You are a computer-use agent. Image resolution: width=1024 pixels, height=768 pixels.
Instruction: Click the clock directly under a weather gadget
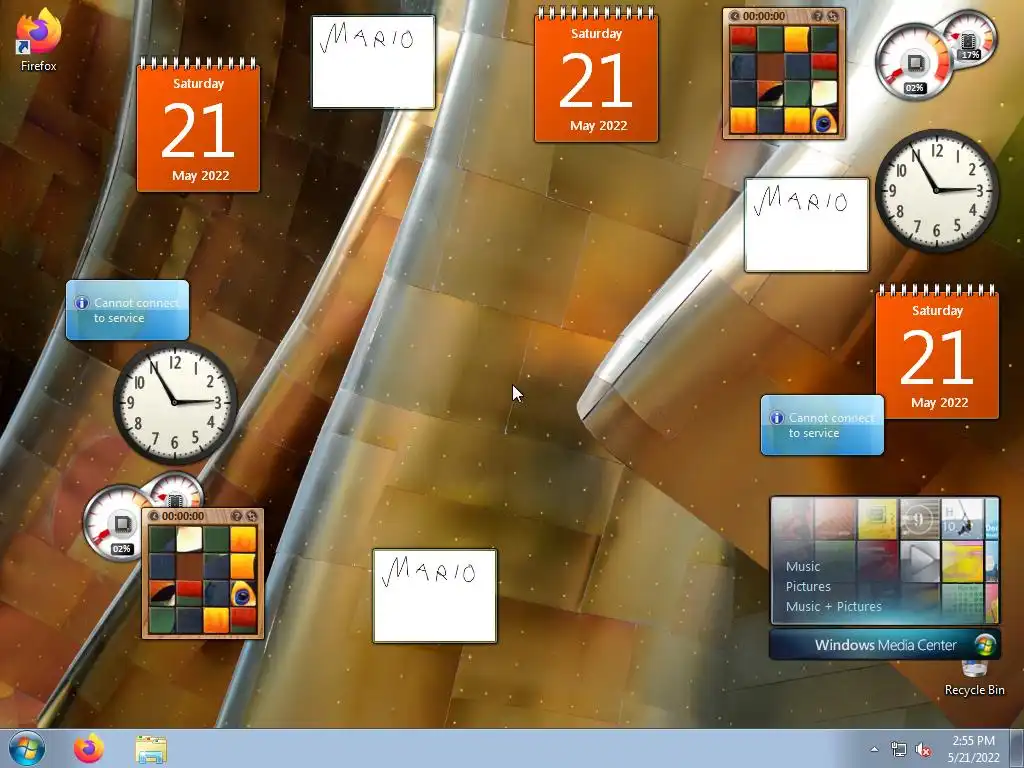175,402
